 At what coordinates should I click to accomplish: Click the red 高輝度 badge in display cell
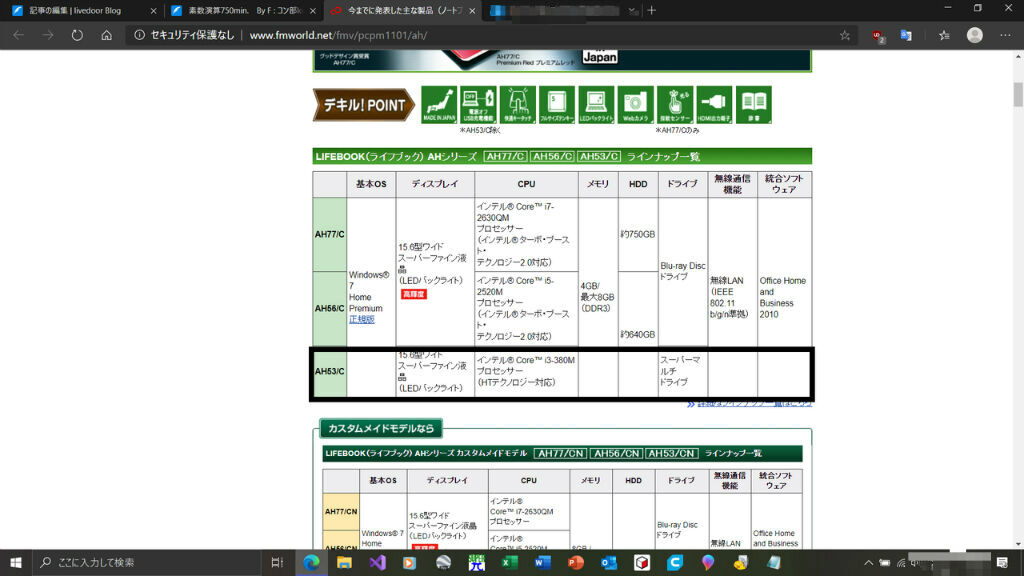tap(413, 295)
